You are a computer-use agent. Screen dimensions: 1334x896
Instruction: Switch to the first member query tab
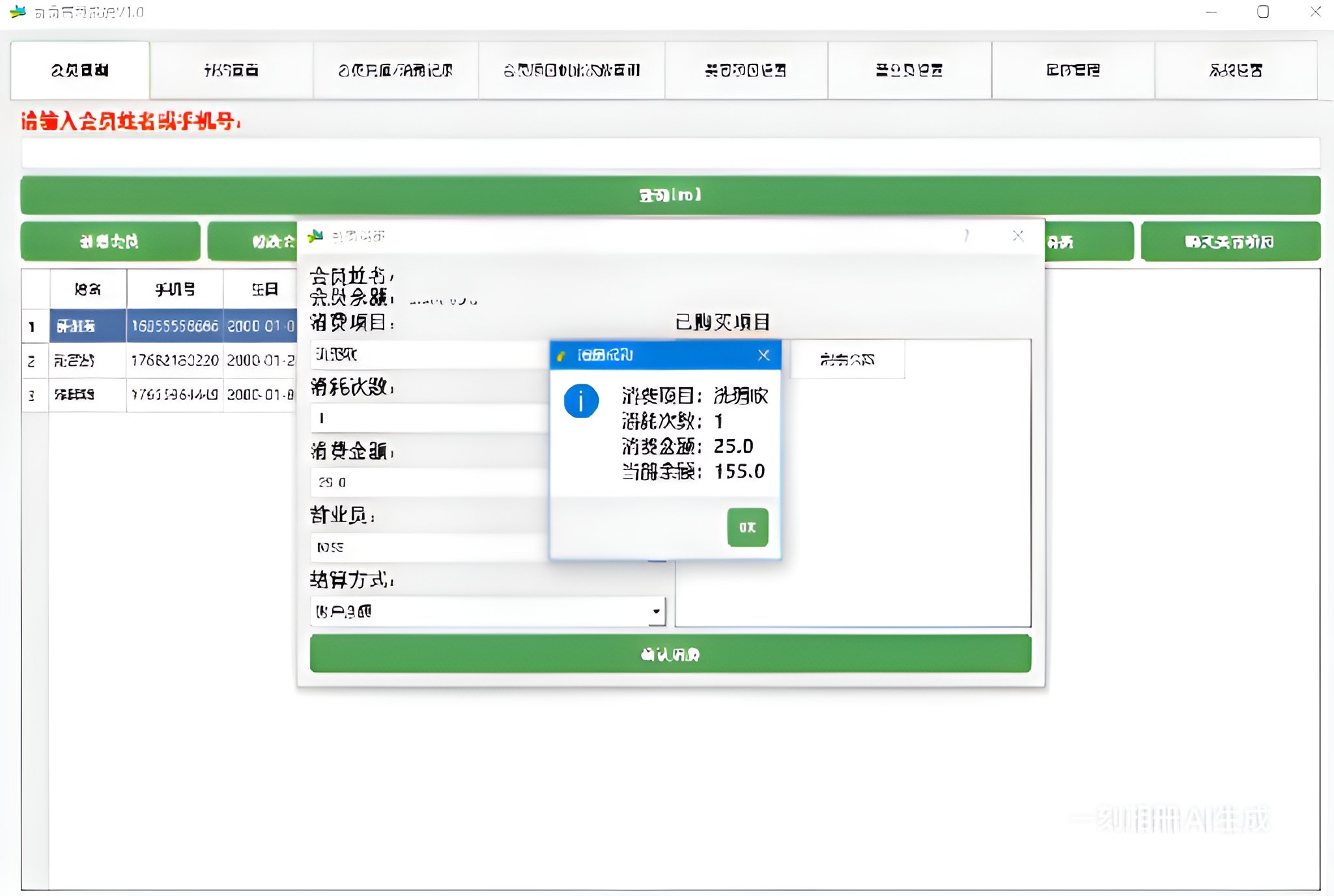point(79,70)
